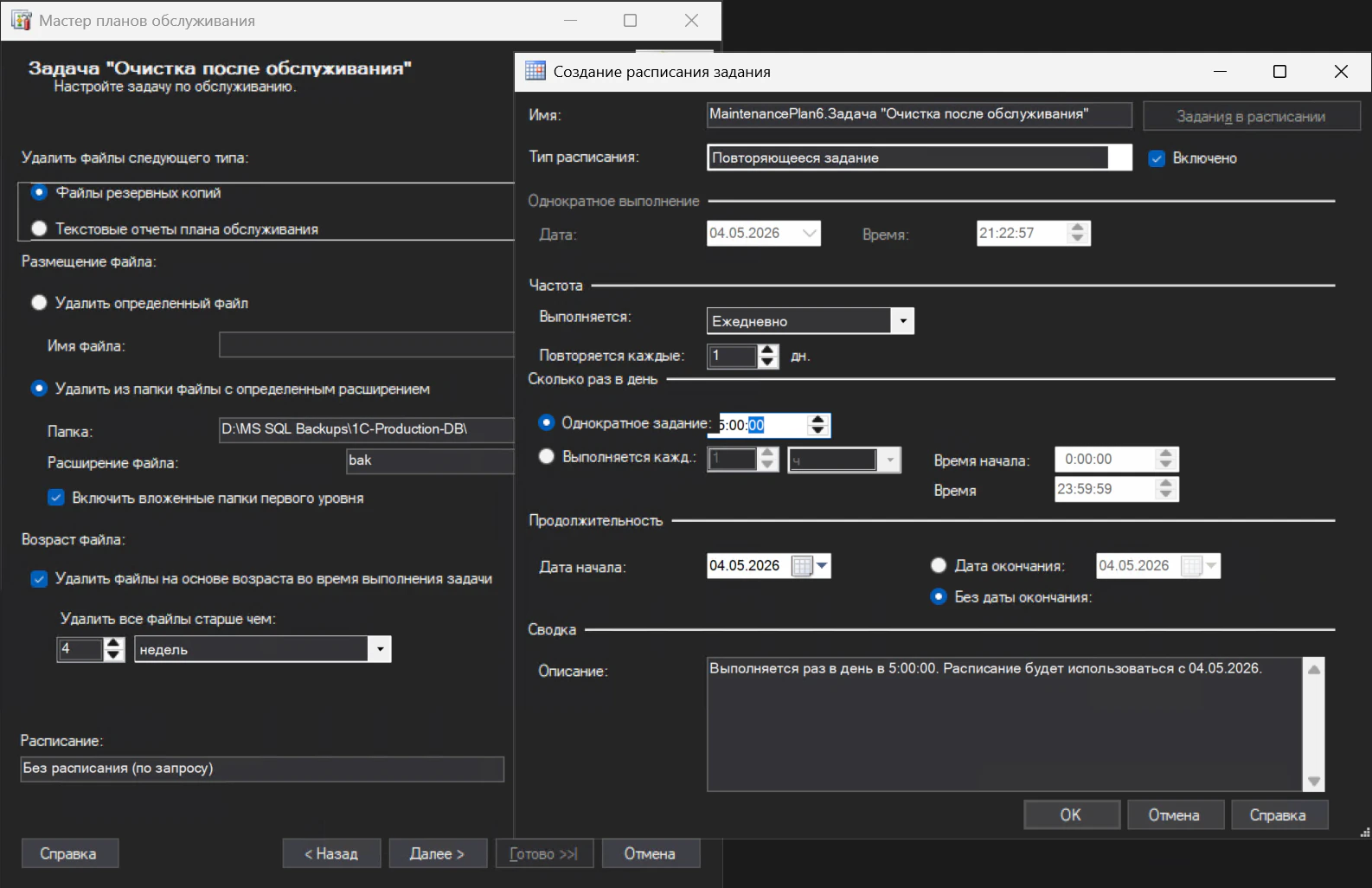The height and width of the screenshot is (888, 1372).
Task: Click 'Справка' in schedule creation dialog
Action: pos(1279,815)
